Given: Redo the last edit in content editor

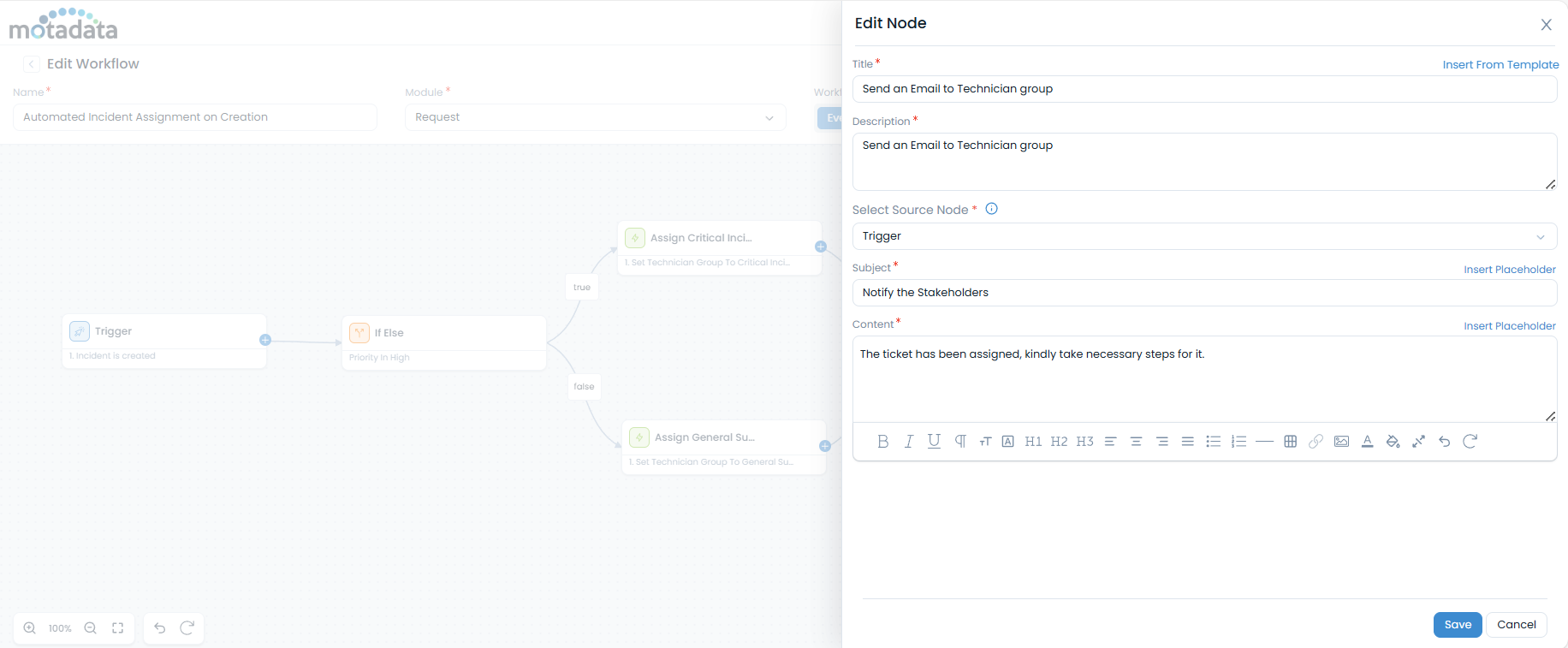Looking at the screenshot, I should point(1470,442).
